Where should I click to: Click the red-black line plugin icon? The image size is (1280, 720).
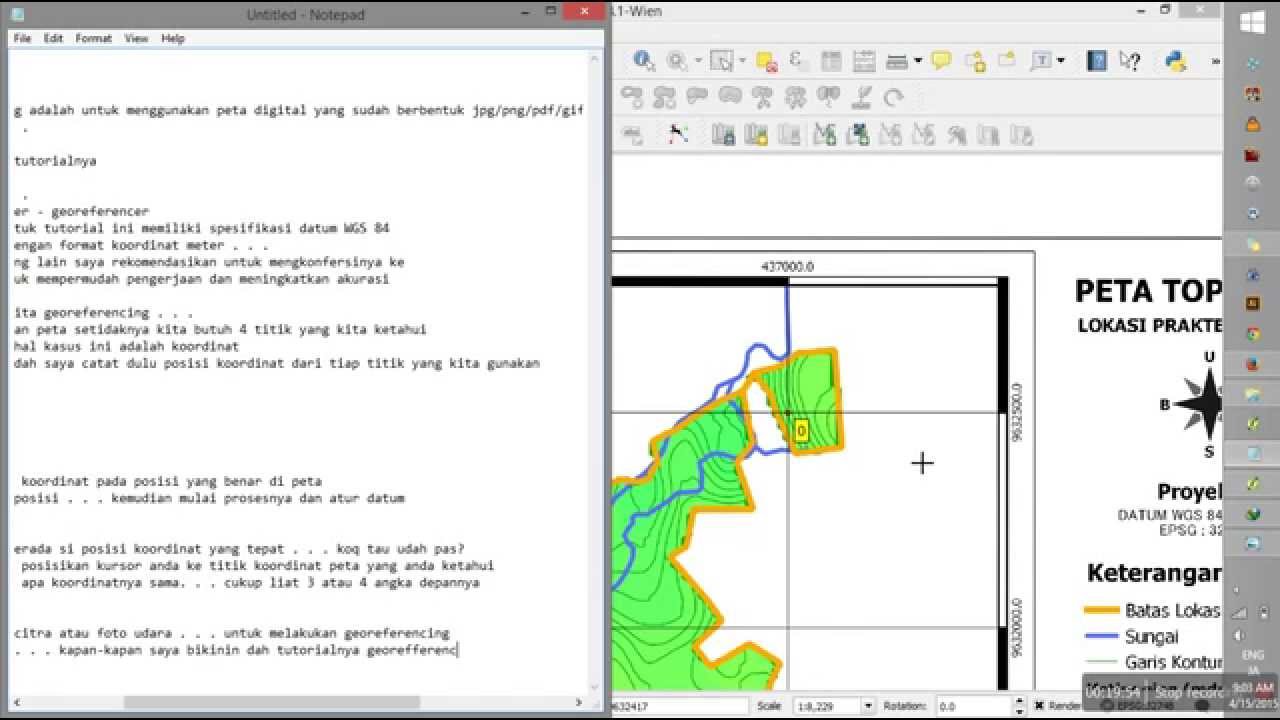point(678,134)
